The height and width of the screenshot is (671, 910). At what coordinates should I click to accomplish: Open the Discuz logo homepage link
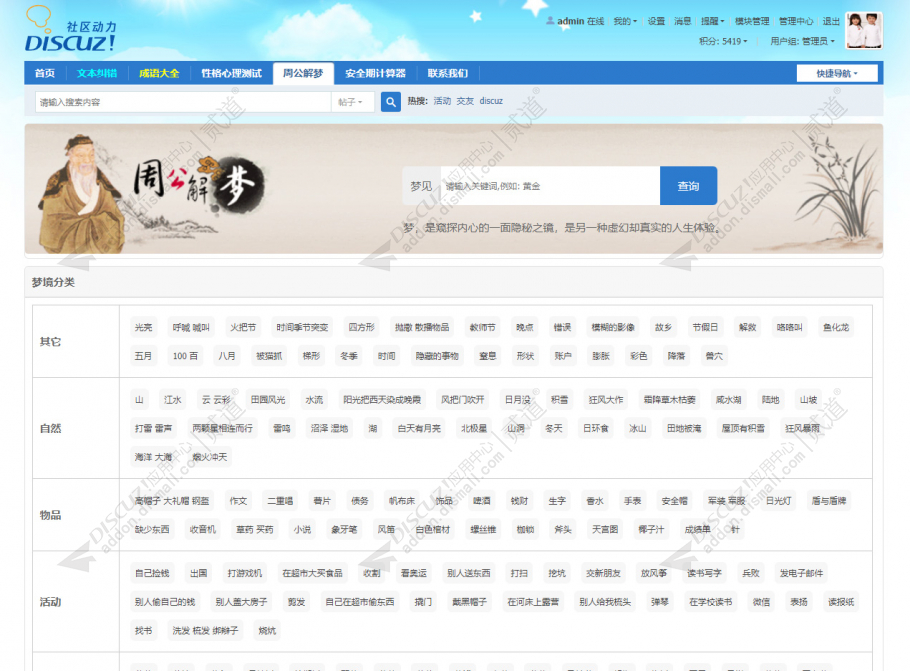pos(70,29)
